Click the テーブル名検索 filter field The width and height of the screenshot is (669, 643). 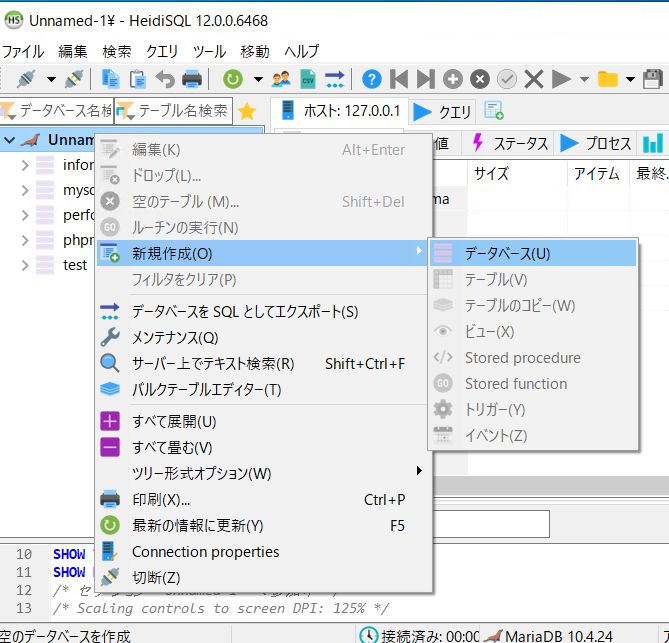(x=174, y=111)
